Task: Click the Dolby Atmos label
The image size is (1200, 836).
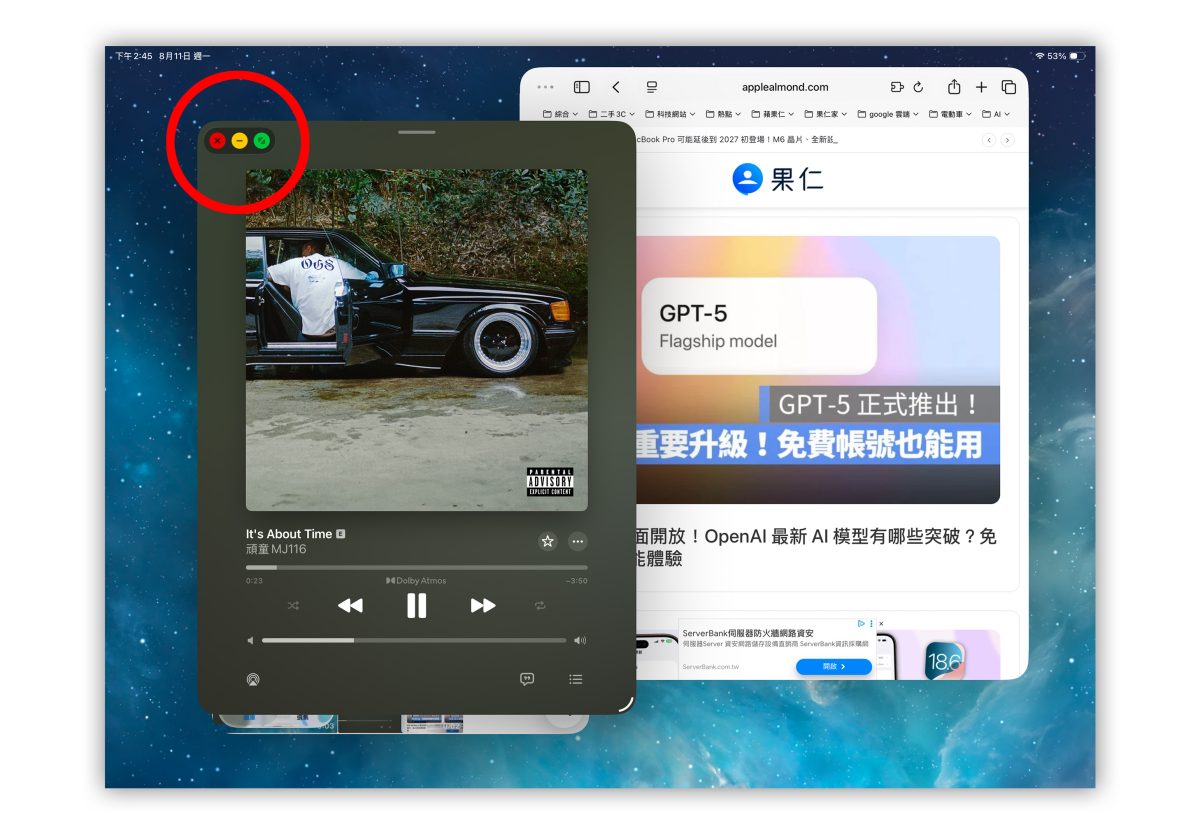Action: click(x=416, y=580)
